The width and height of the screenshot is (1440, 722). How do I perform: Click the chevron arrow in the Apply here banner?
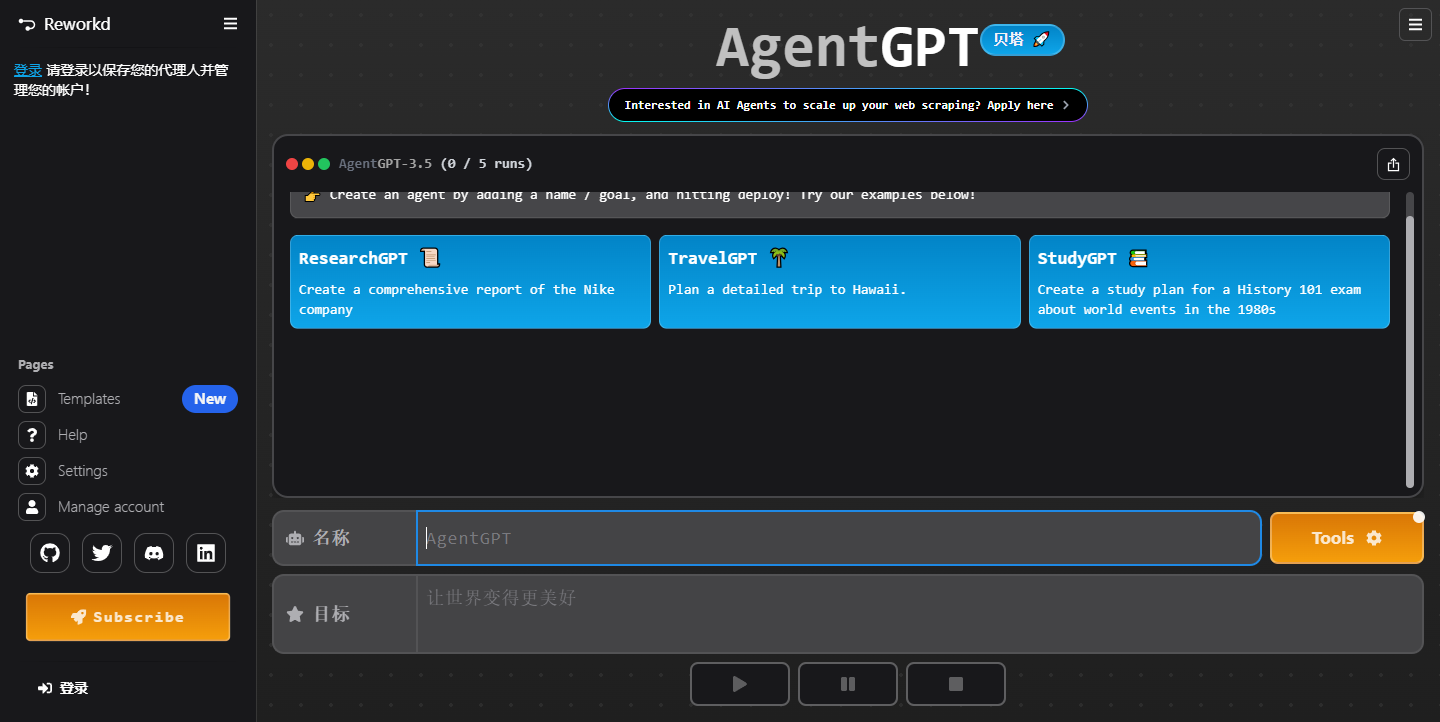(x=1066, y=105)
